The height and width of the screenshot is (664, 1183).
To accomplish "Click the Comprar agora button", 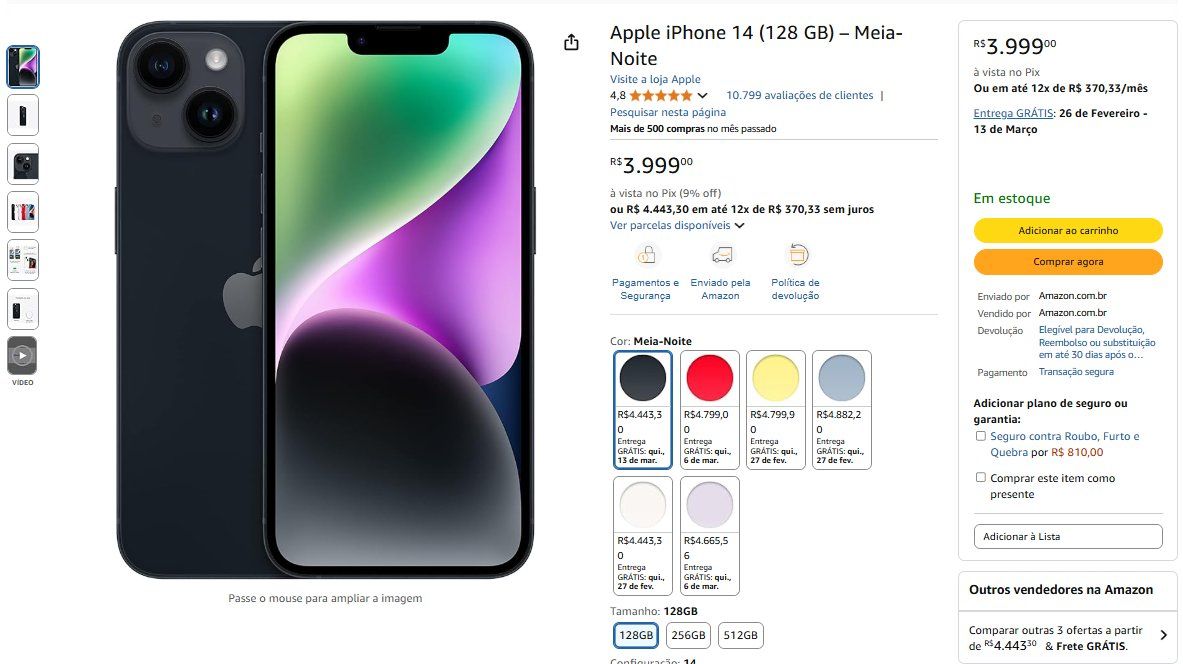I will 1068,262.
